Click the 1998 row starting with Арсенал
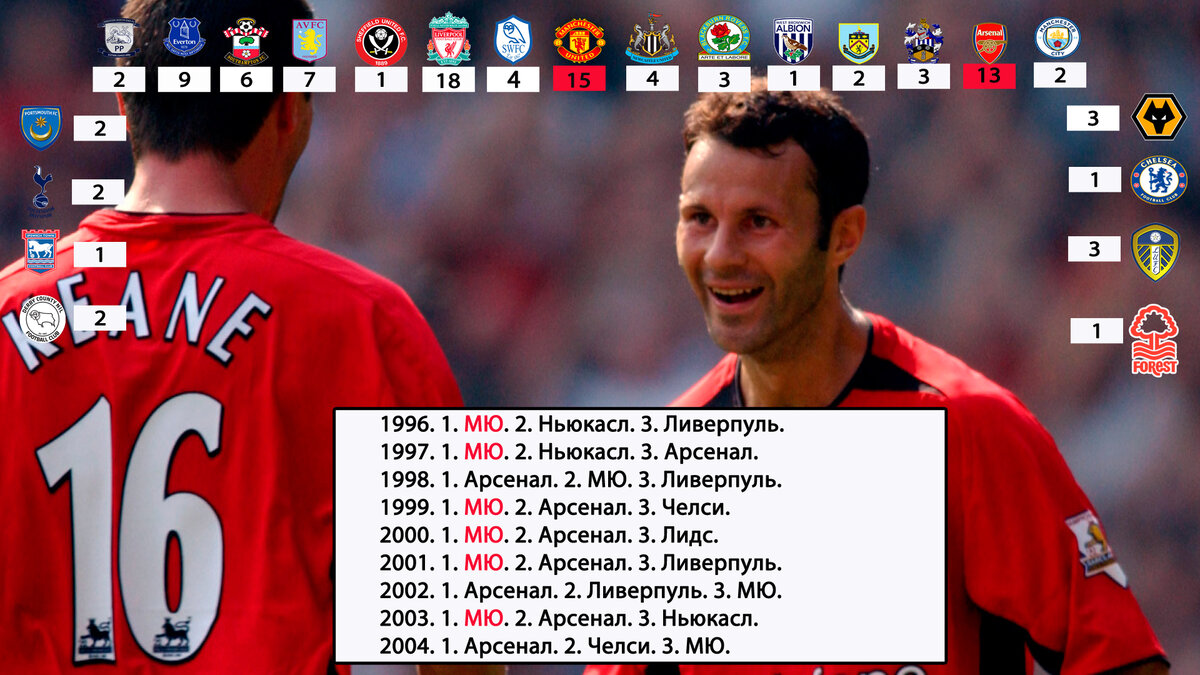The width and height of the screenshot is (1200, 675). [x=580, y=480]
